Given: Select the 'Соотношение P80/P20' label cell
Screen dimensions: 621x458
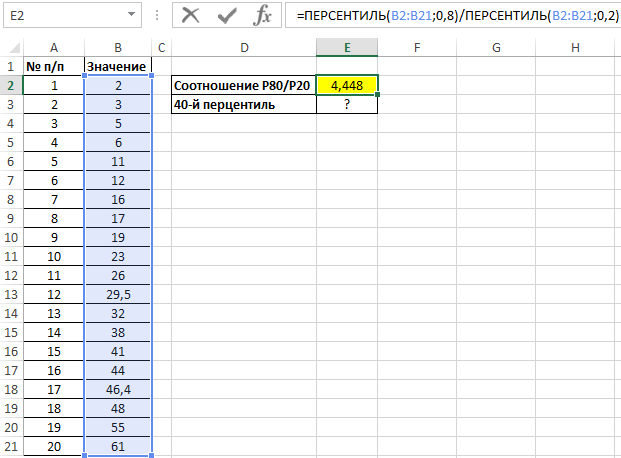Looking at the screenshot, I should coord(243,85).
